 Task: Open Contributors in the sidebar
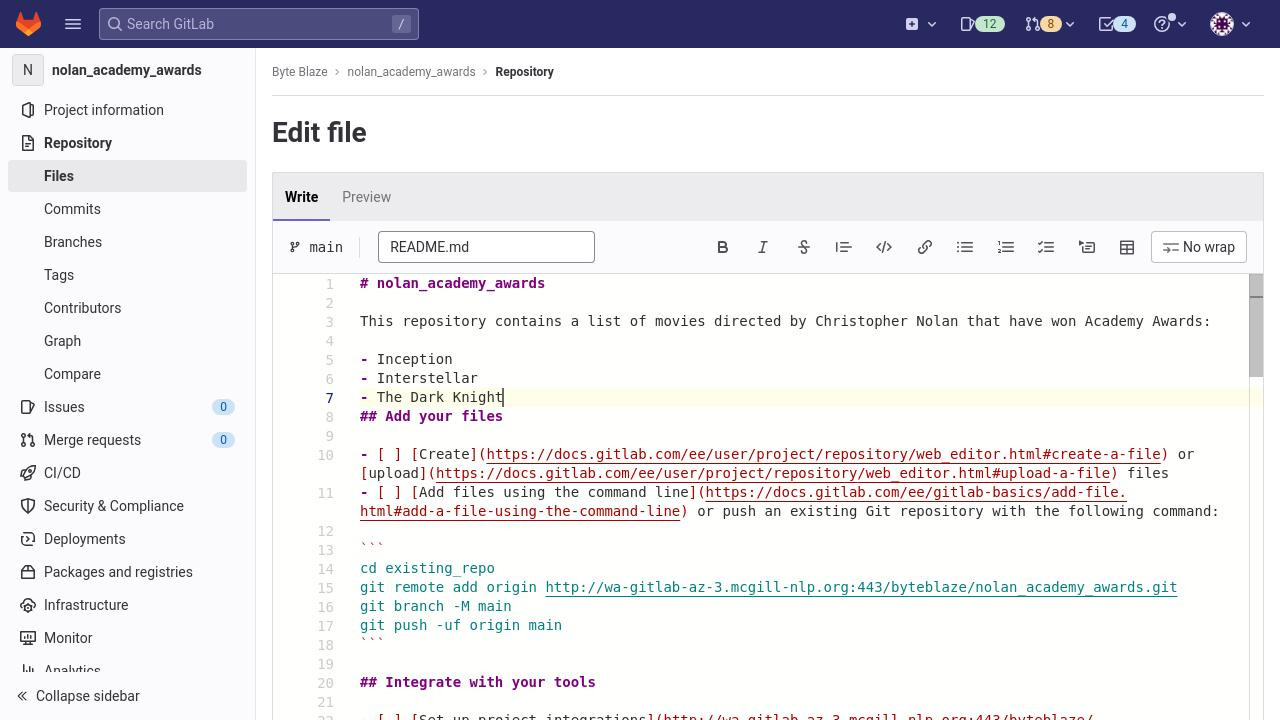127,308
